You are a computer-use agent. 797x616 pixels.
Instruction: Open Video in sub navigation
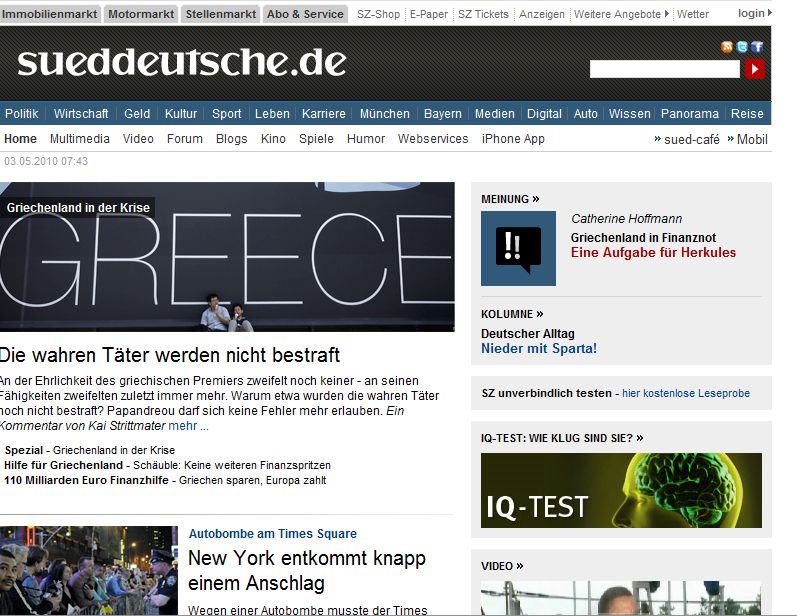pyautogui.click(x=138, y=139)
